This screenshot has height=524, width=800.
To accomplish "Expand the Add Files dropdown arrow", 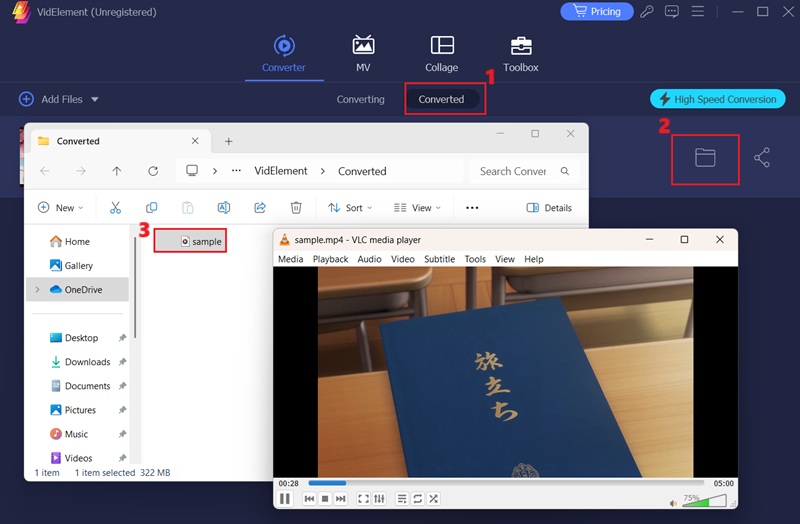I will click(x=95, y=99).
